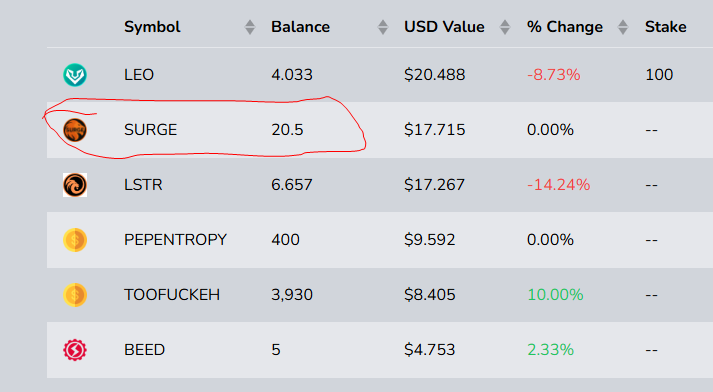Image resolution: width=713 pixels, height=392 pixels.
Task: Click PEPENTROPY balance 400
Action: pyautogui.click(x=286, y=240)
